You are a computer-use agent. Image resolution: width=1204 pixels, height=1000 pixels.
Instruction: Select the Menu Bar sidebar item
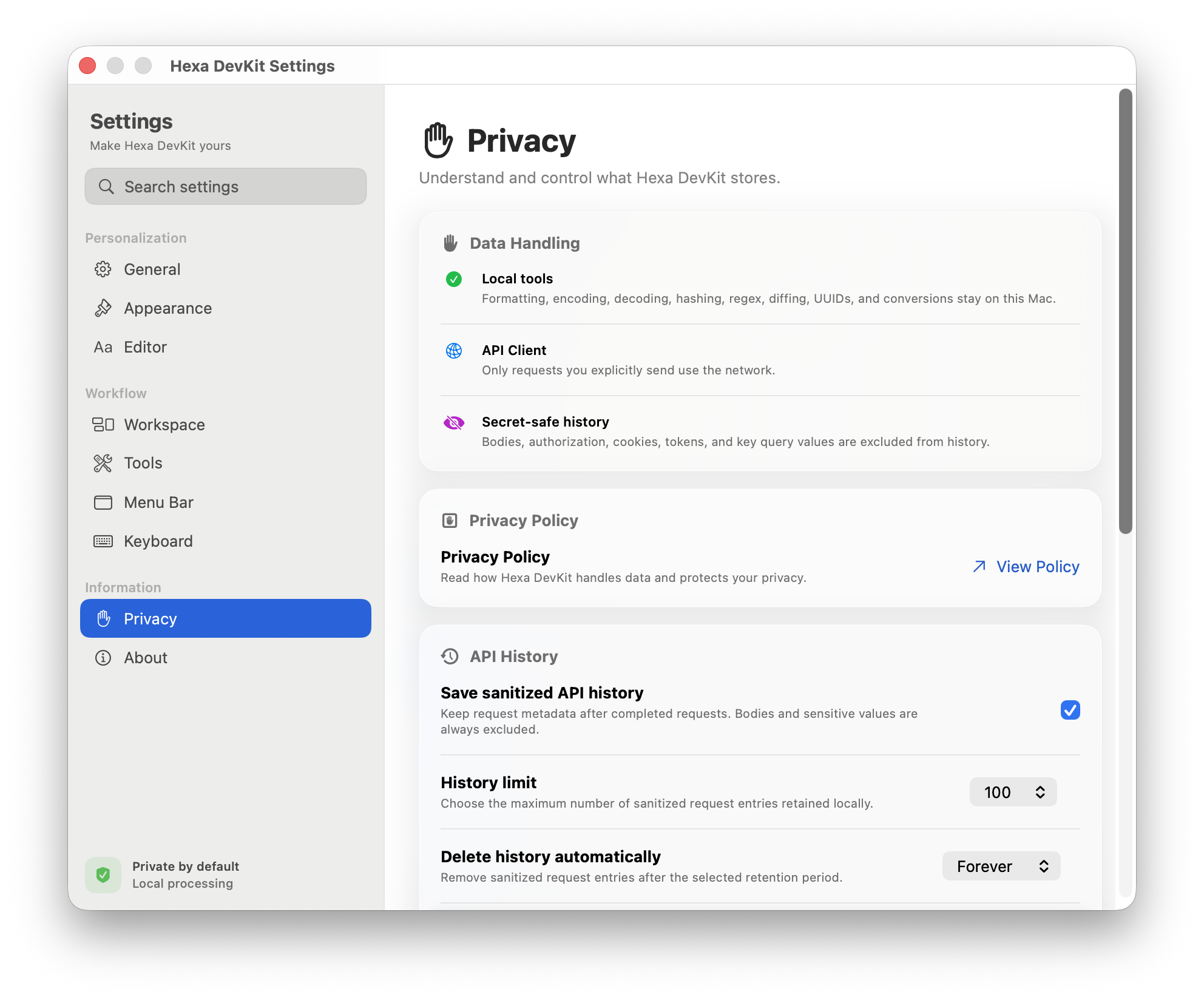point(226,502)
